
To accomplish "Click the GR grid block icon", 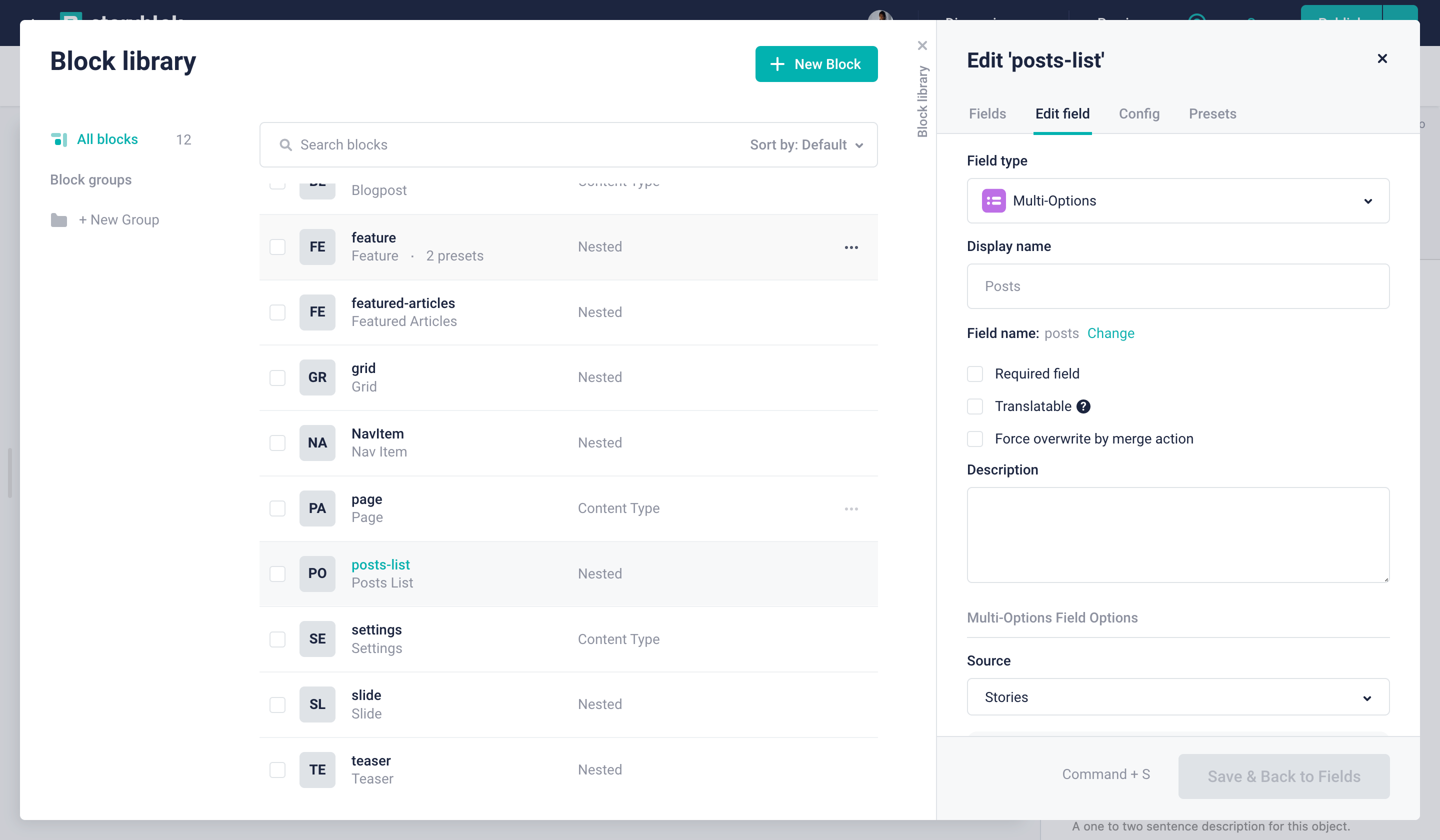I will pos(317,377).
